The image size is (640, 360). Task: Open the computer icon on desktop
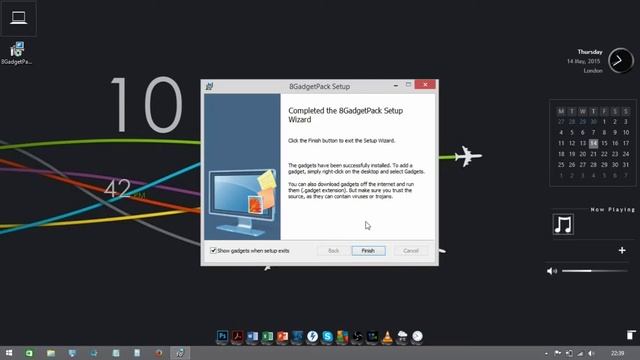point(18,18)
